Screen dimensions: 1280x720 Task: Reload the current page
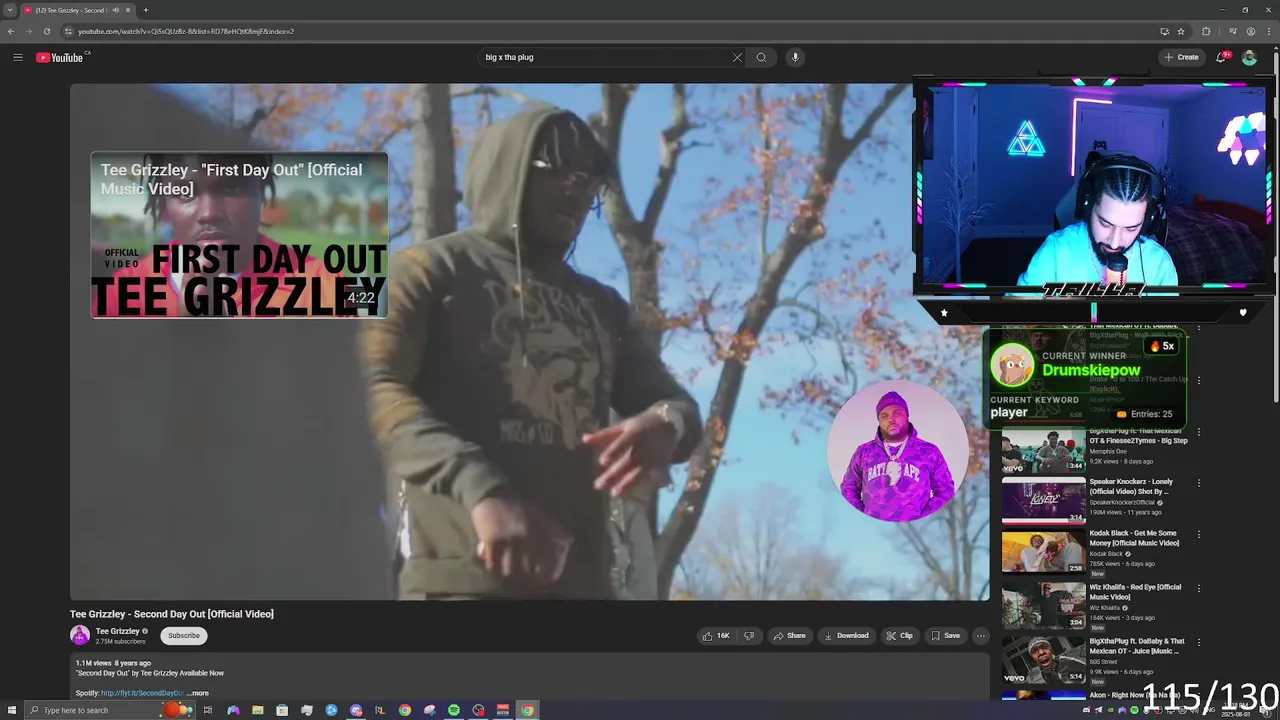point(46,31)
